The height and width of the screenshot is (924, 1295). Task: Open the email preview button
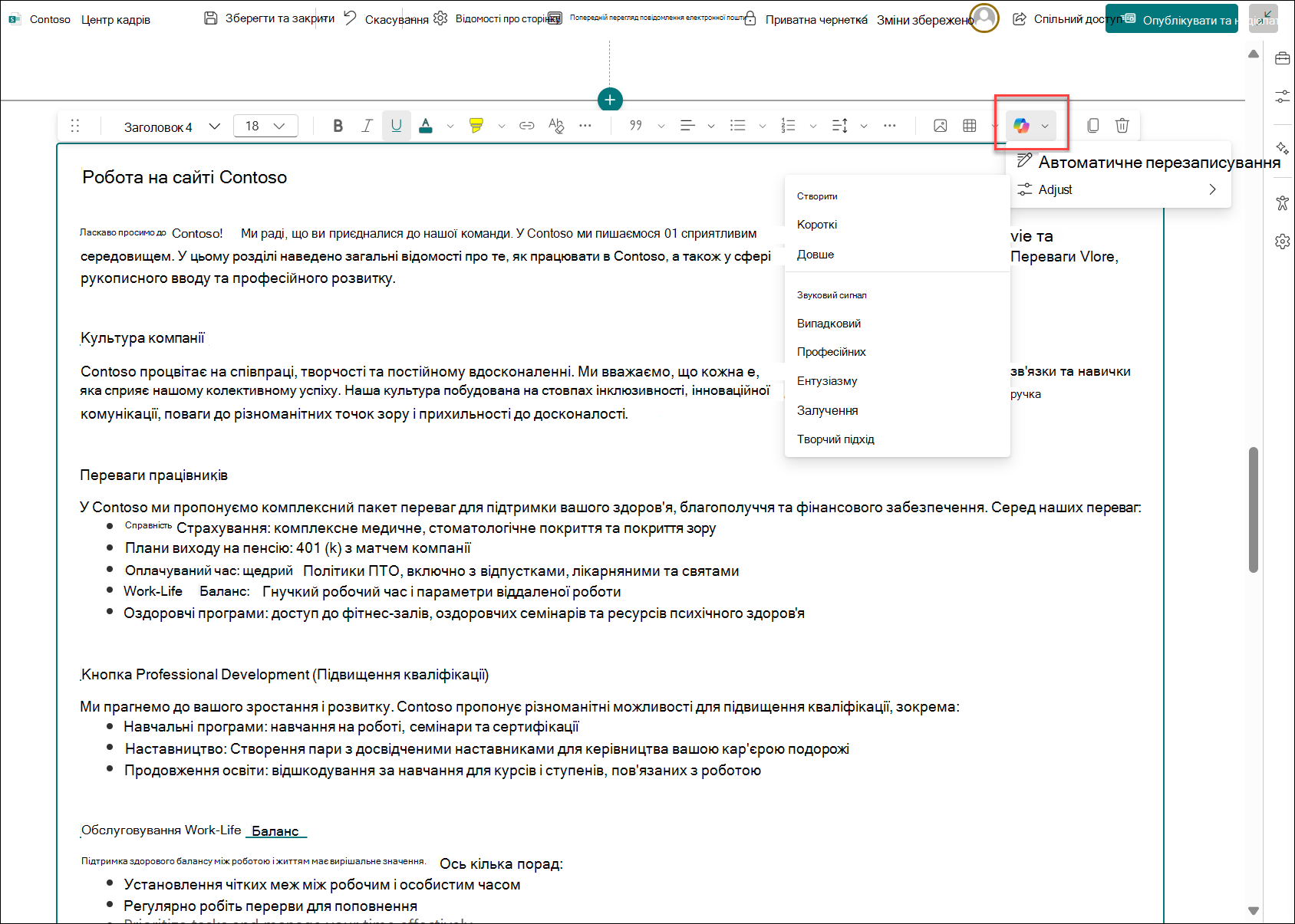(x=646, y=18)
